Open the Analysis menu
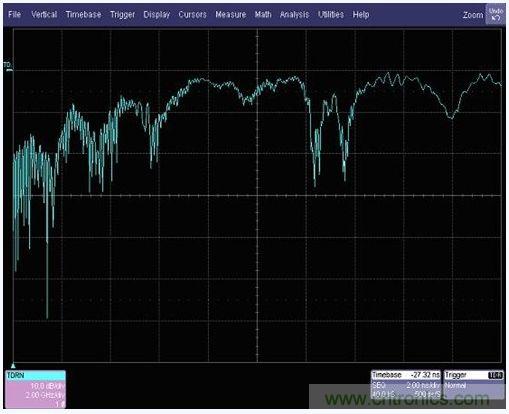The height and width of the screenshot is (414, 509). [x=294, y=15]
